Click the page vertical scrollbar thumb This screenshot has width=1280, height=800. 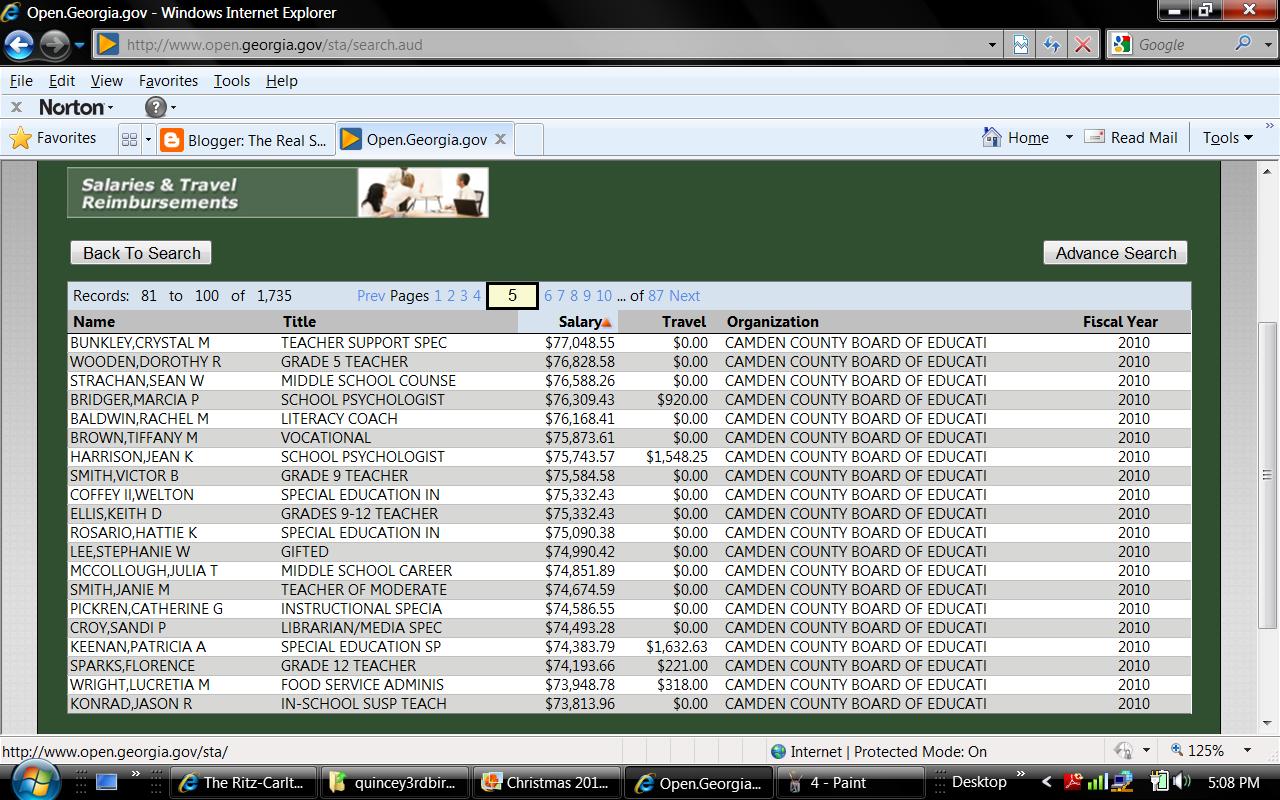(x=1267, y=474)
